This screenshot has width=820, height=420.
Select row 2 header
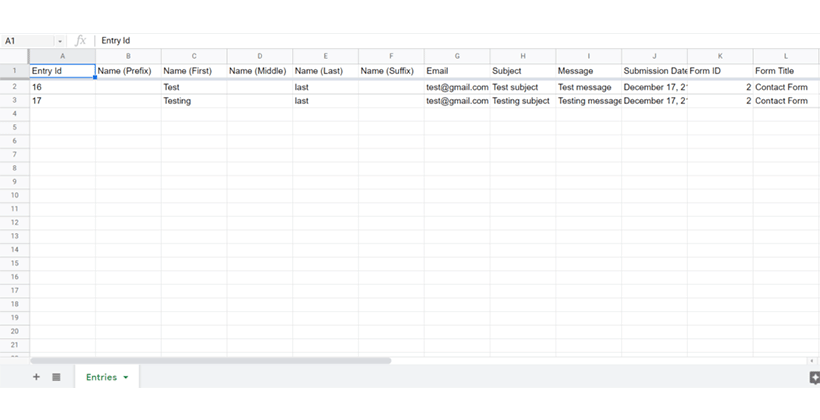pyautogui.click(x=15, y=87)
